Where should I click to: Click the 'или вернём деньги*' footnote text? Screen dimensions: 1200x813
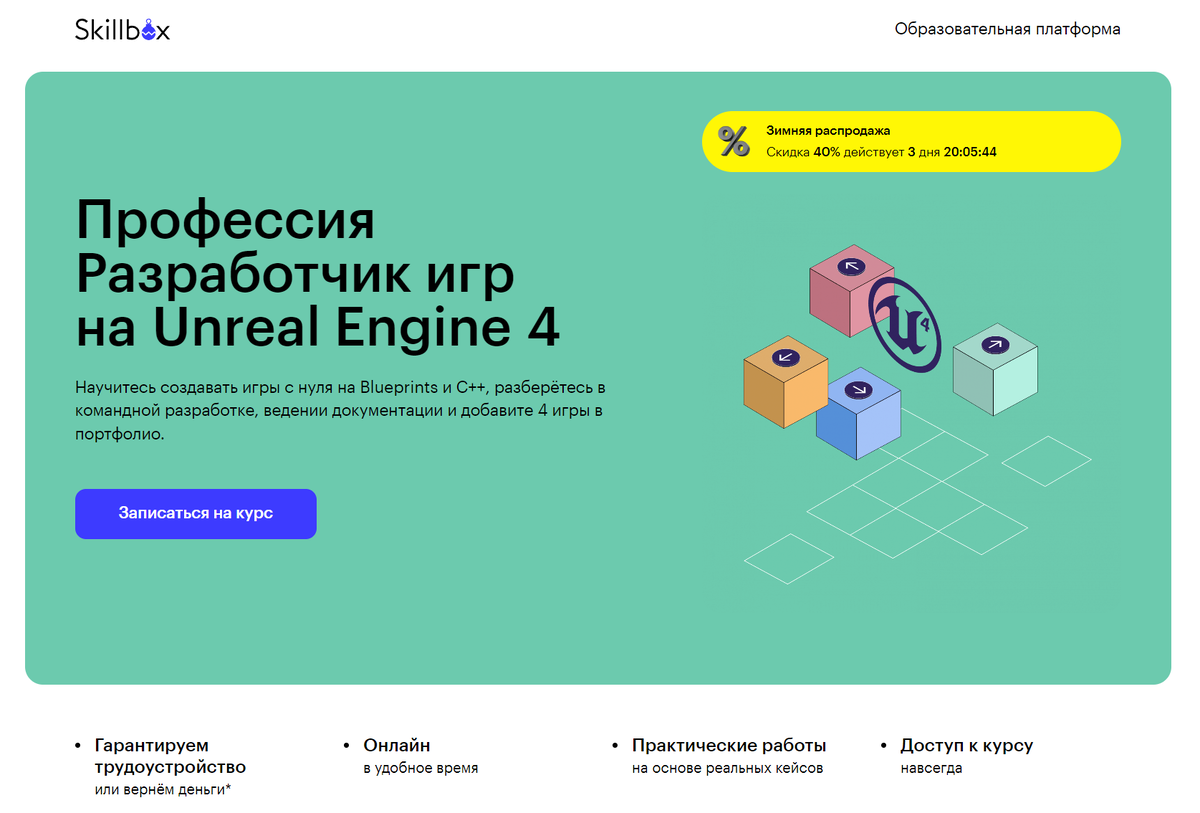pos(163,790)
